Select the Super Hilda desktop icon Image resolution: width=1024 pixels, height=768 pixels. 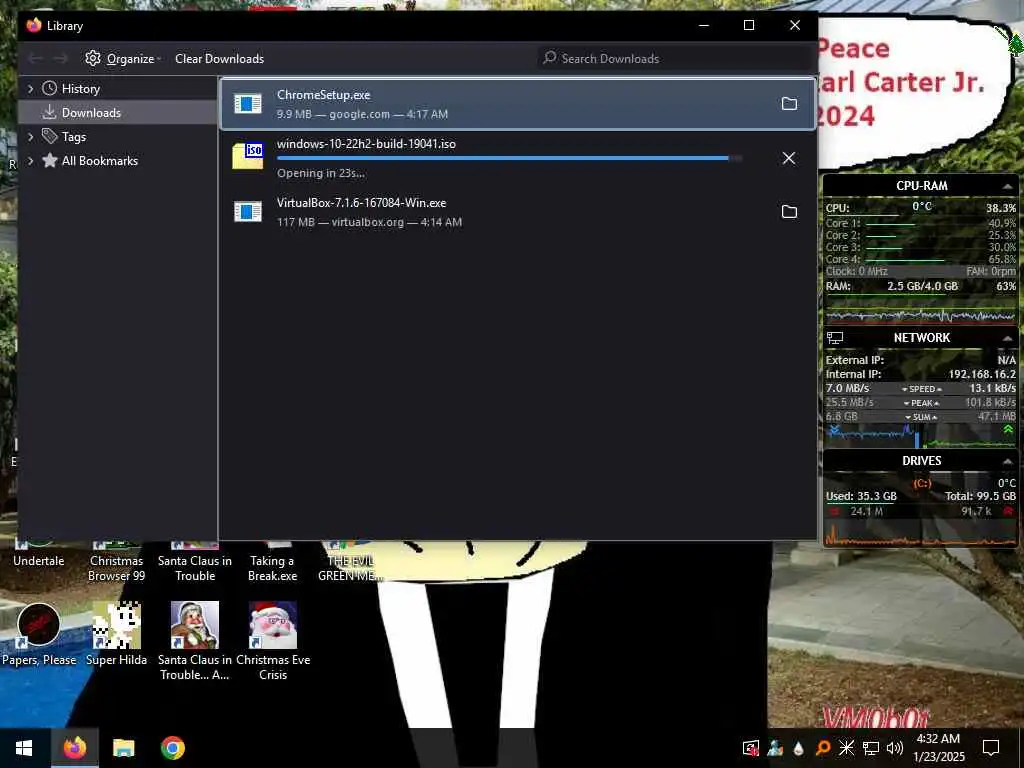click(116, 635)
